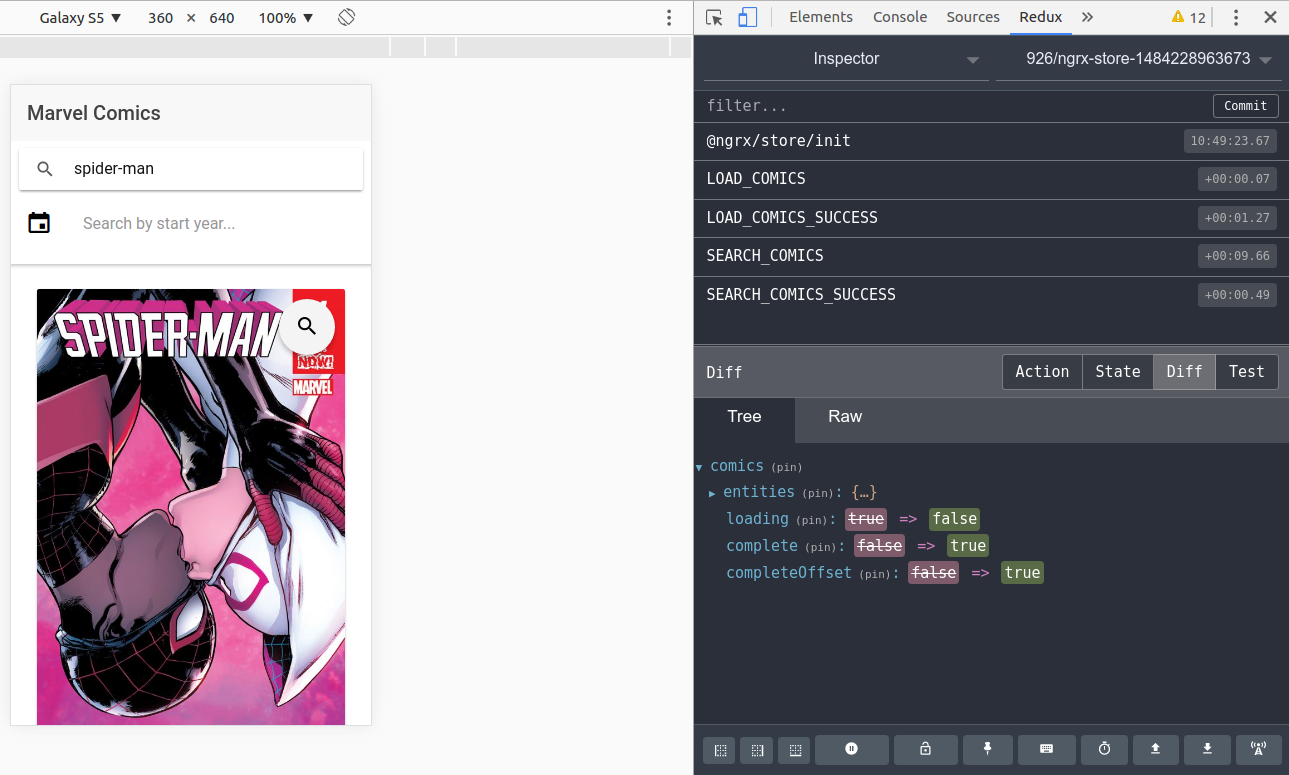This screenshot has height=775, width=1289.
Task: Click the magnifier icon in the search field
Action: (x=45, y=169)
